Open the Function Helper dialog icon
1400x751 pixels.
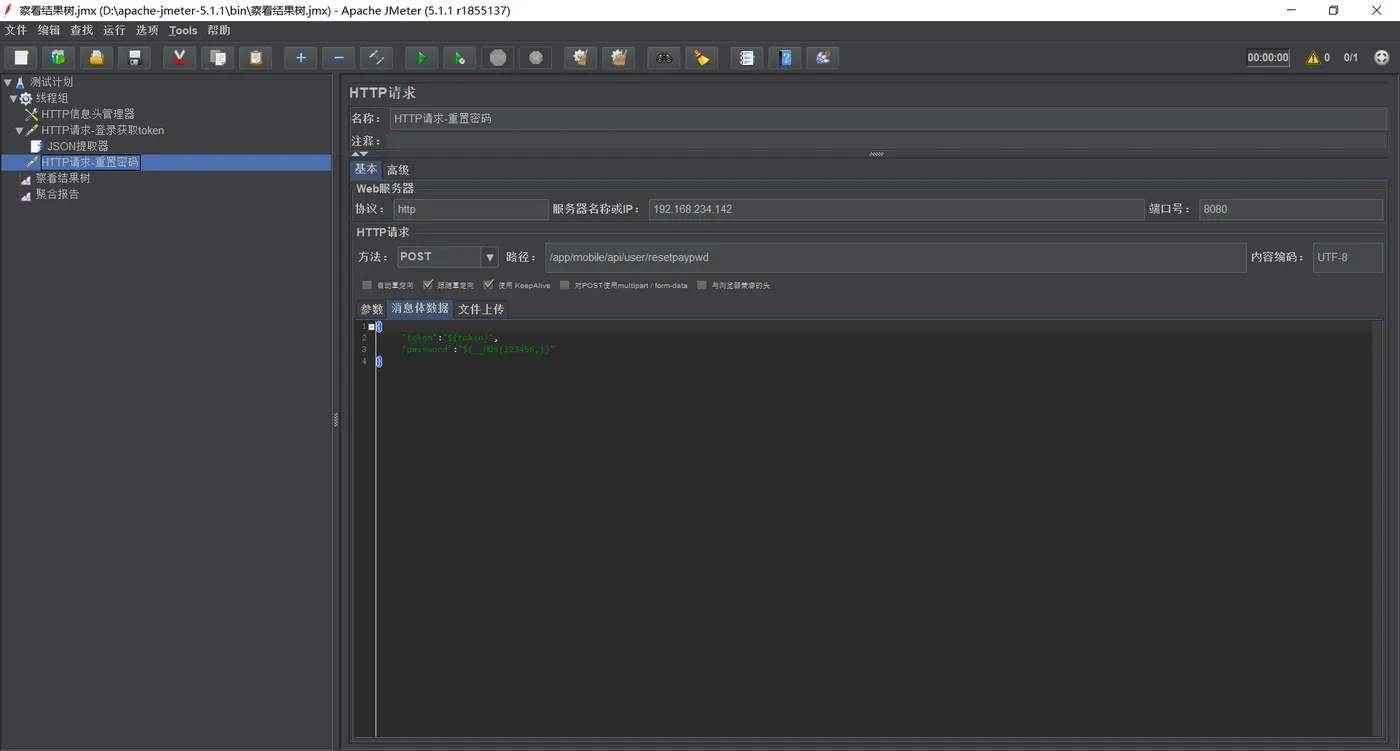tap(746, 58)
